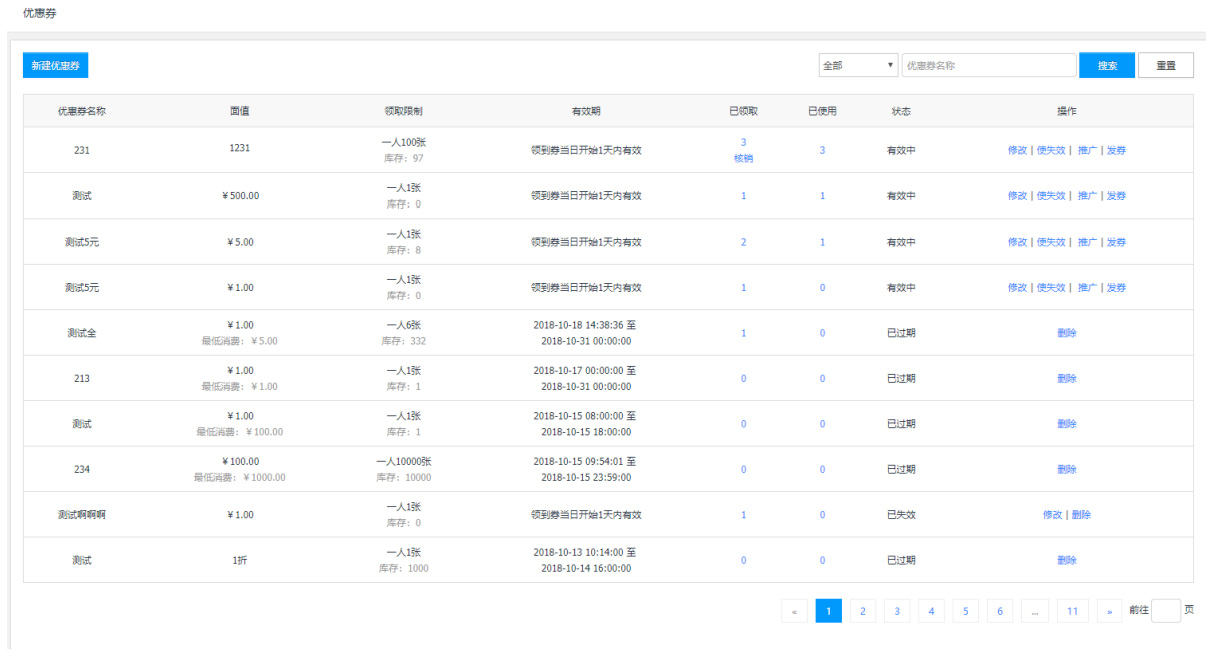This screenshot has height=657, width=1207.
Task: Delete the expired coupon named 213
Action: (x=1066, y=379)
